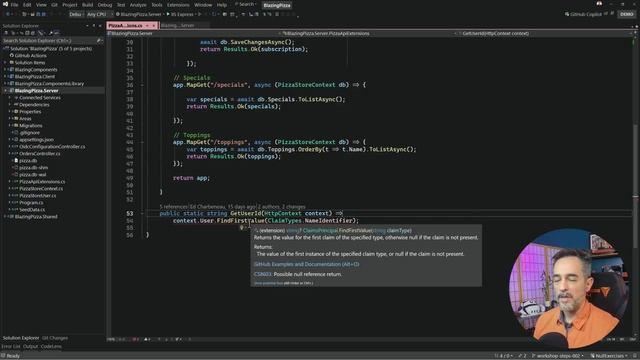Open the File menu
The width and height of the screenshot is (640, 360).
[14, 5]
